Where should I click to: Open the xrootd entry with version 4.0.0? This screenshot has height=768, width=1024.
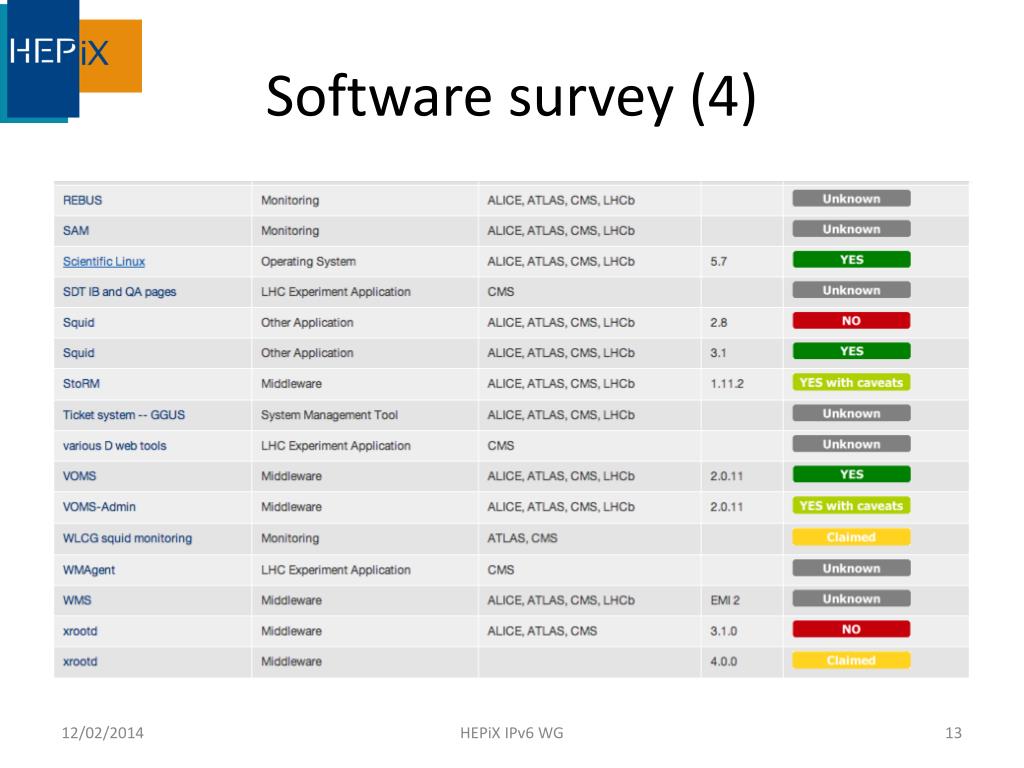click(x=80, y=662)
